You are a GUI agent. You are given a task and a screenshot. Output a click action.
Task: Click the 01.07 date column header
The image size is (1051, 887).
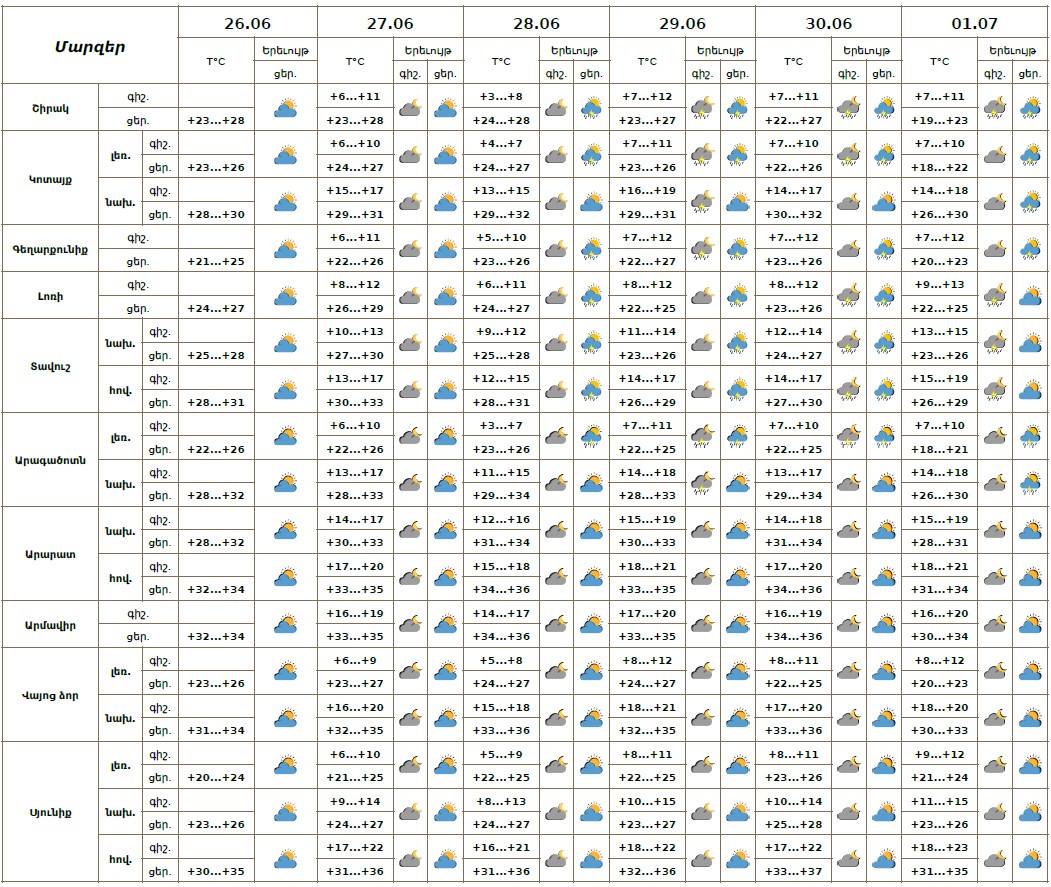(x=974, y=23)
